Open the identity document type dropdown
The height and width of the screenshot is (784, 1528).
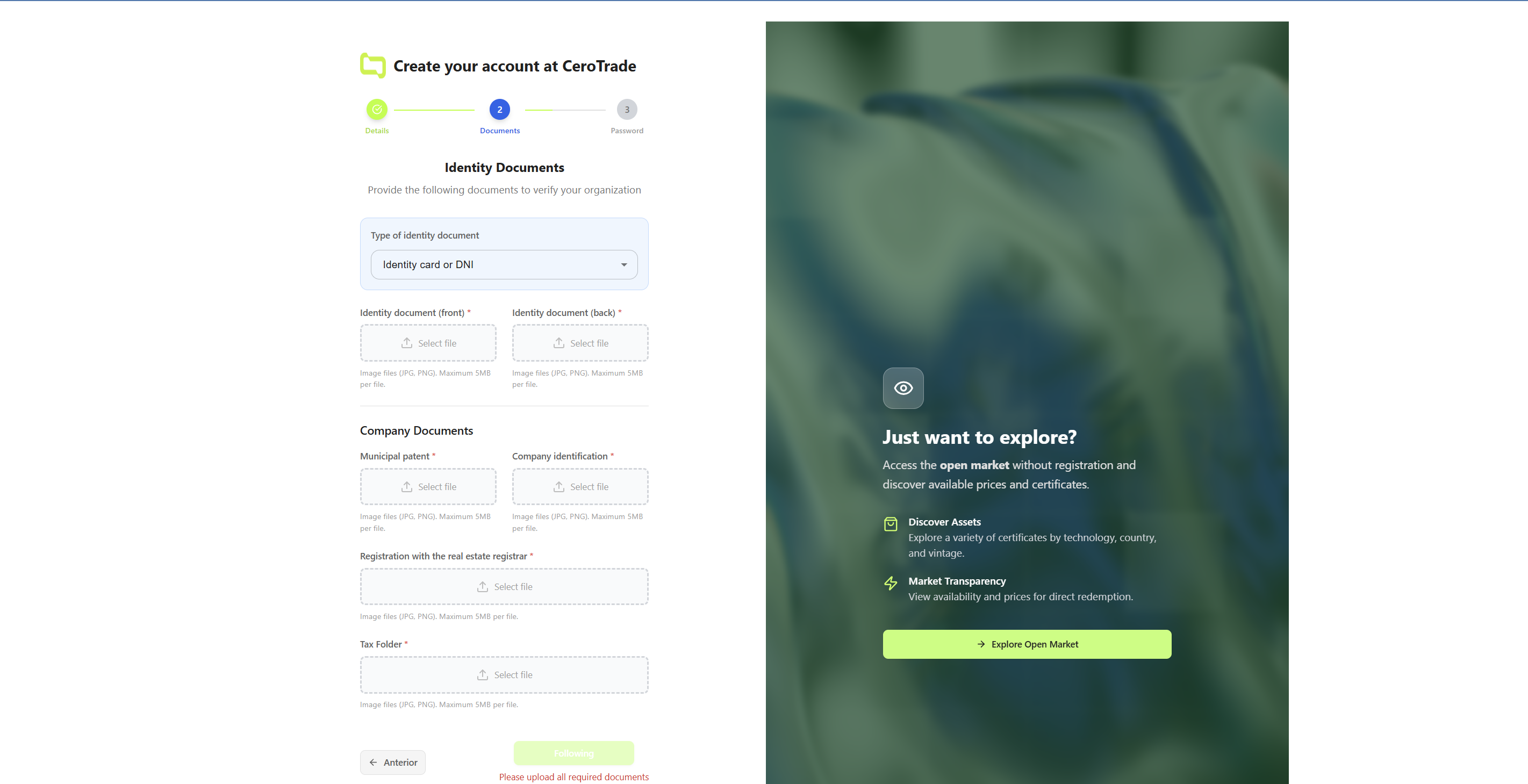[504, 264]
